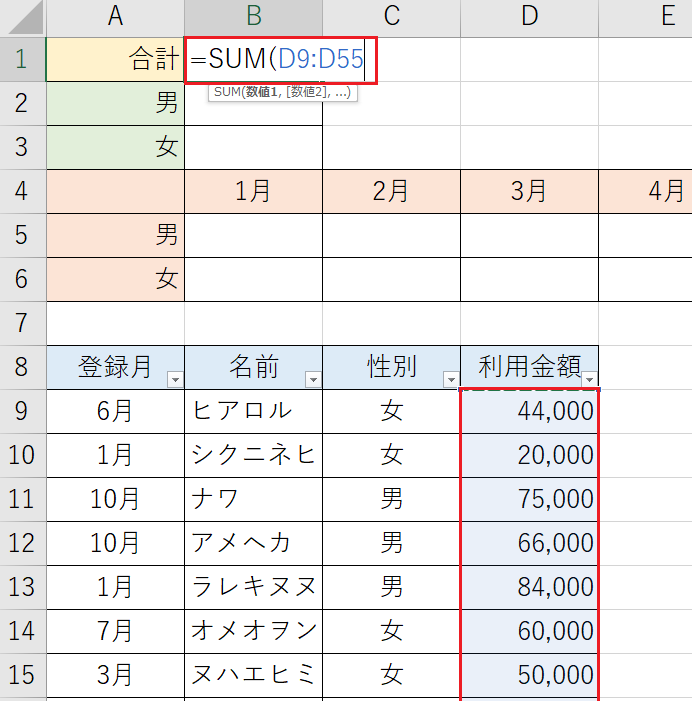Select column C header

point(392,18)
